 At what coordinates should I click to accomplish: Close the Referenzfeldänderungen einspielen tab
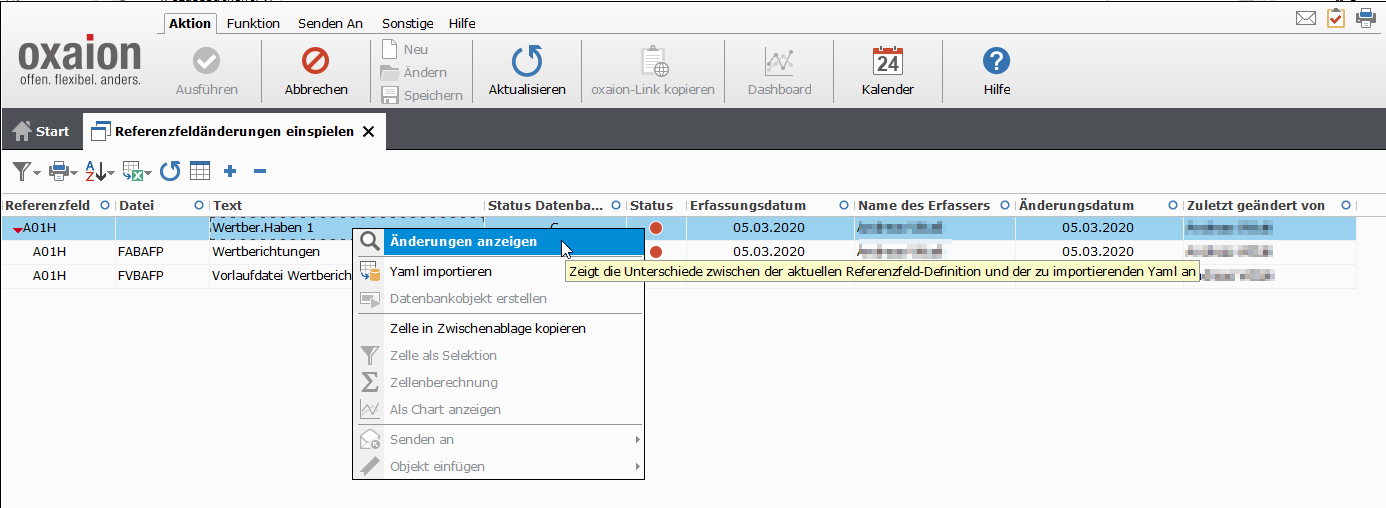tap(368, 131)
